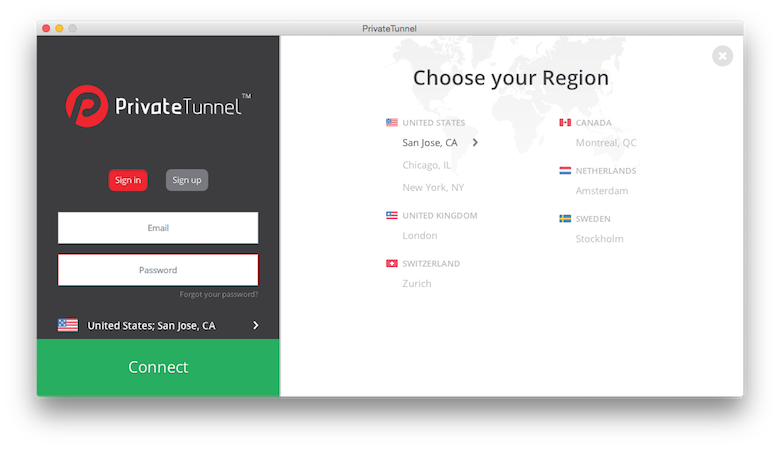
Task: Click the Netherlands flag icon
Action: click(x=565, y=171)
